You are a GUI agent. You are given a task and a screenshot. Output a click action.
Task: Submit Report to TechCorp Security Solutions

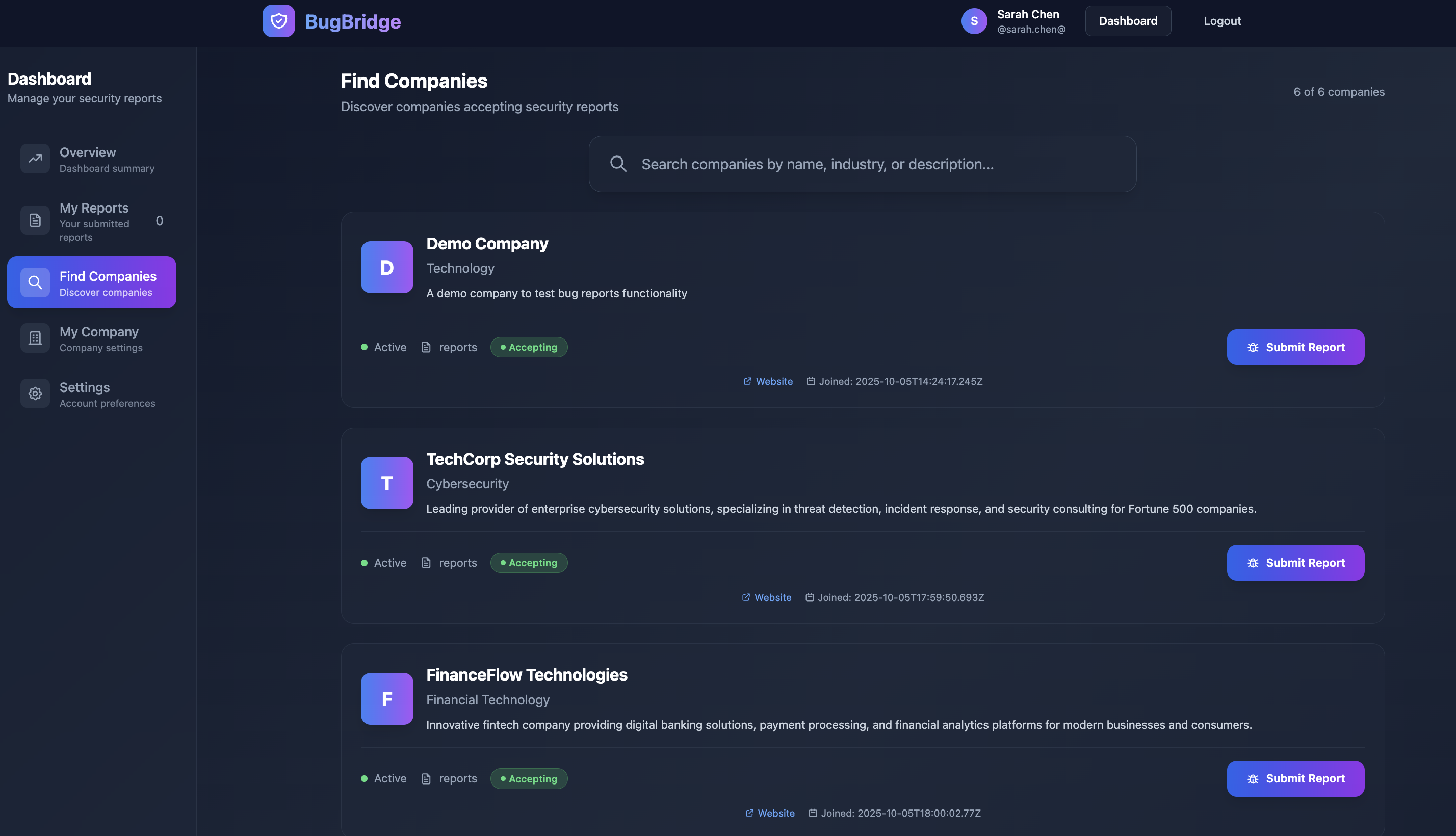1295,563
